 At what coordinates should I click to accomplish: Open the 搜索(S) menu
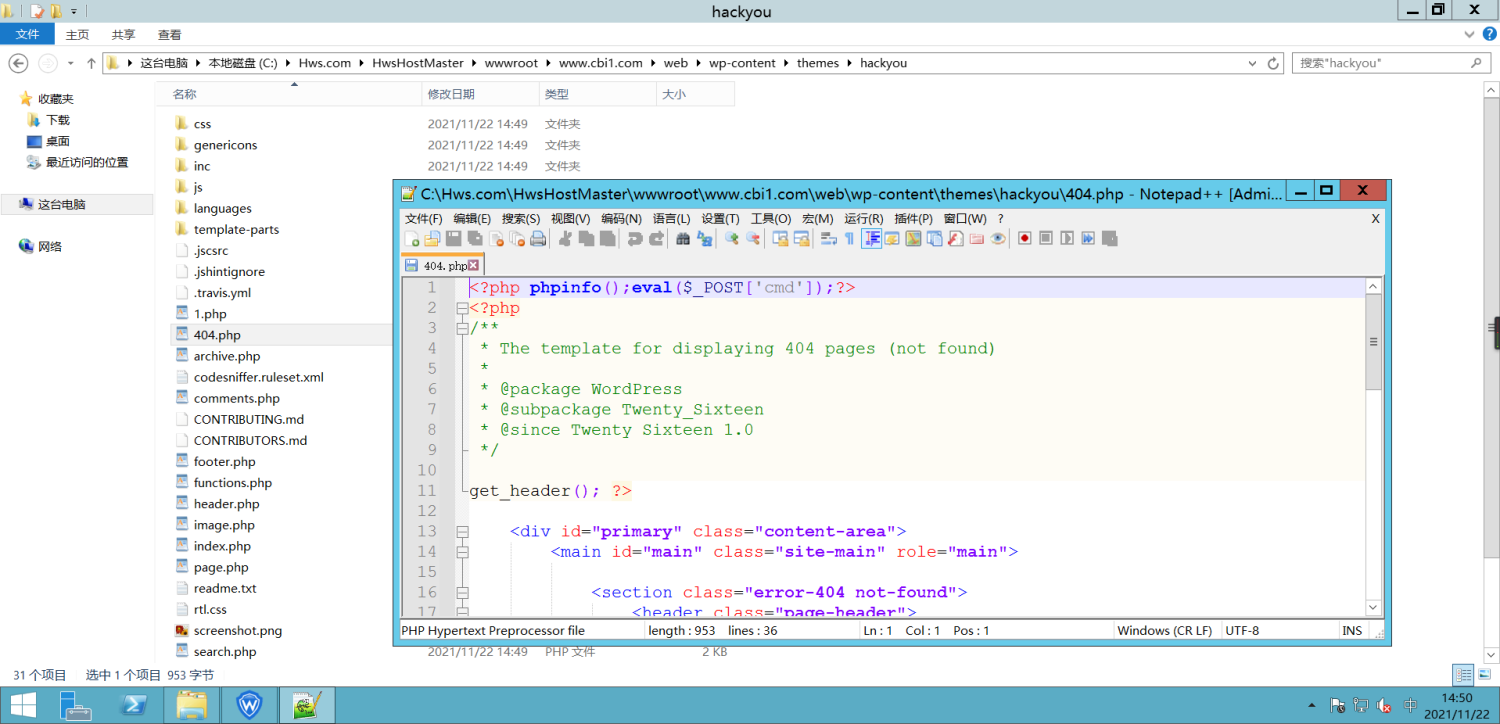point(521,218)
